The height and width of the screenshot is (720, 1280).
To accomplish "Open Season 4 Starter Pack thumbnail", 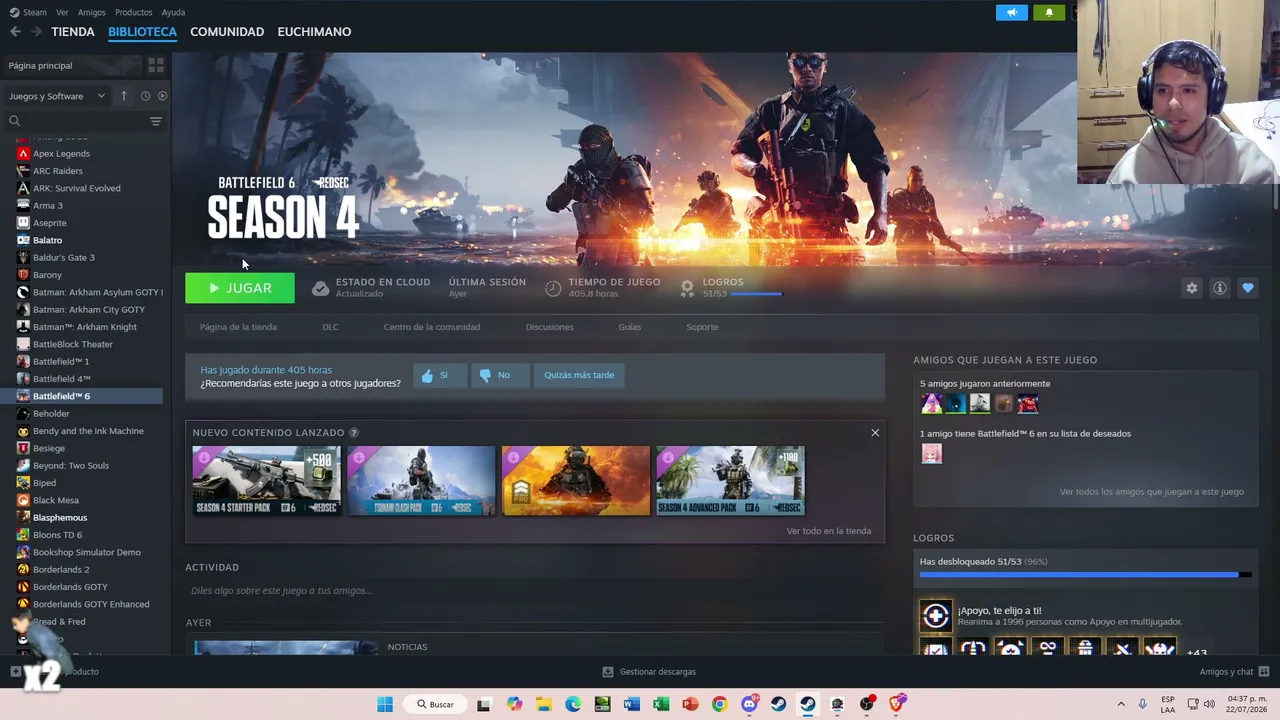I will pyautogui.click(x=267, y=481).
